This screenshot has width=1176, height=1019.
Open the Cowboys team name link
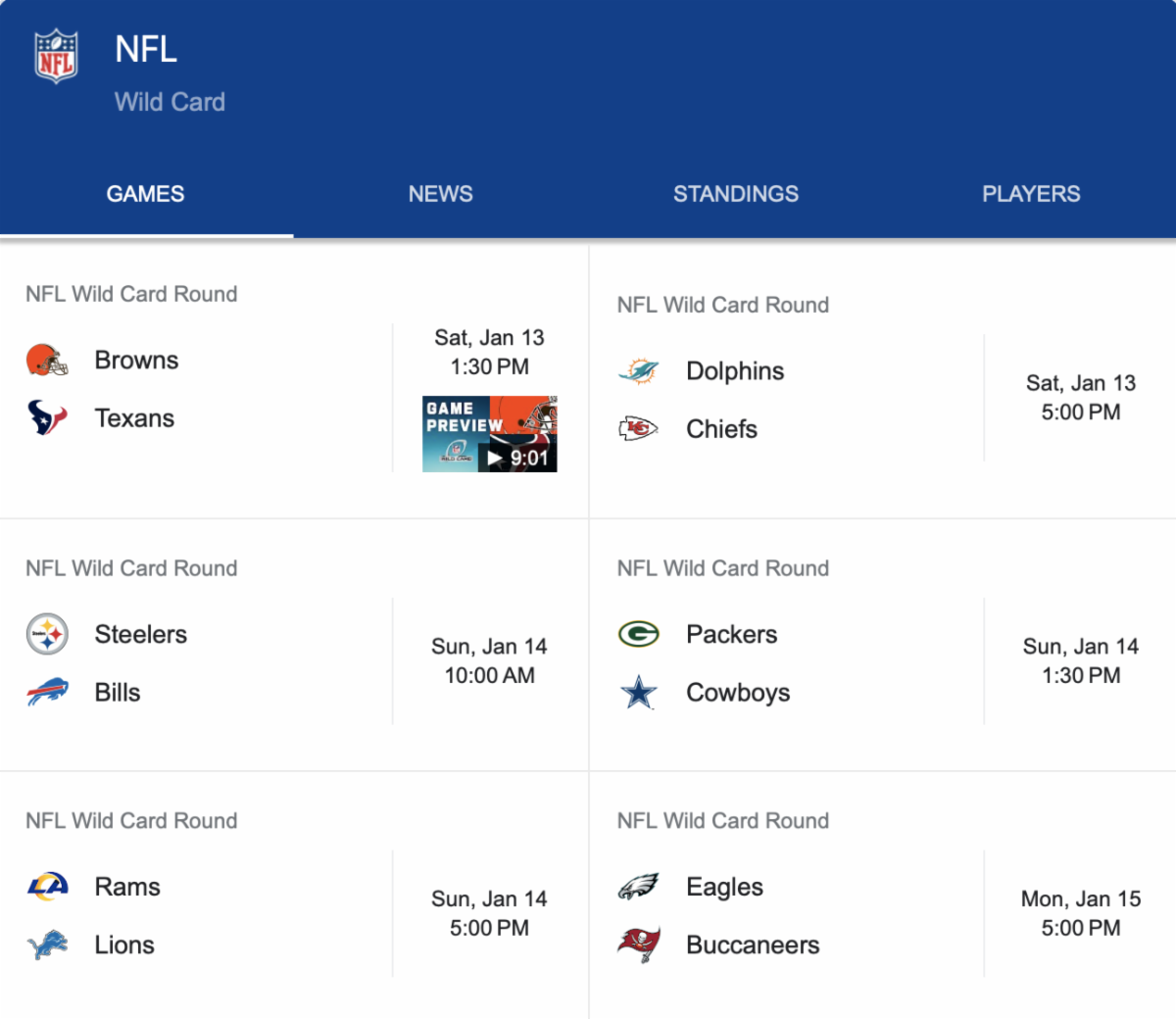[738, 693]
